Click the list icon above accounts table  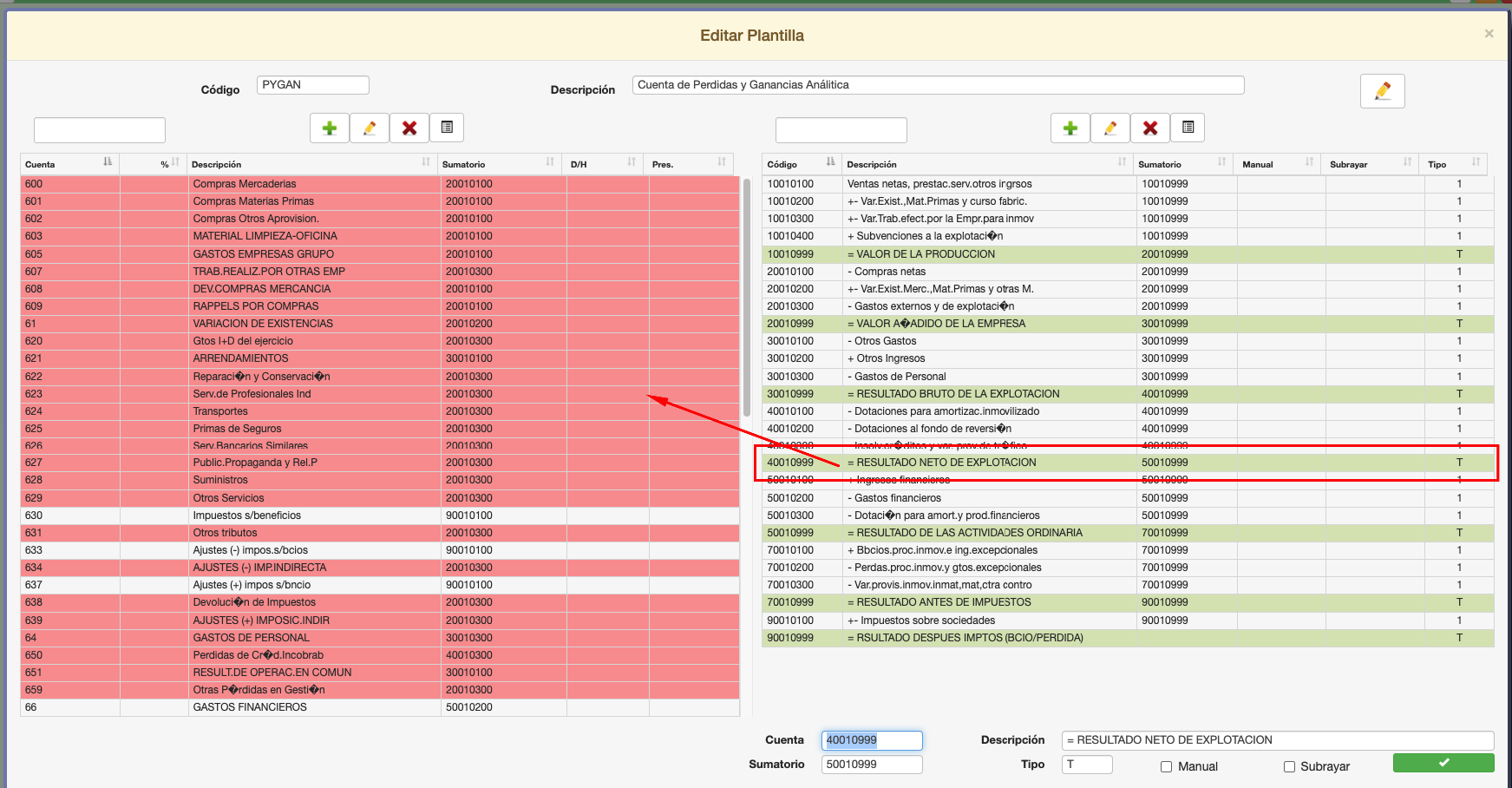(x=447, y=128)
